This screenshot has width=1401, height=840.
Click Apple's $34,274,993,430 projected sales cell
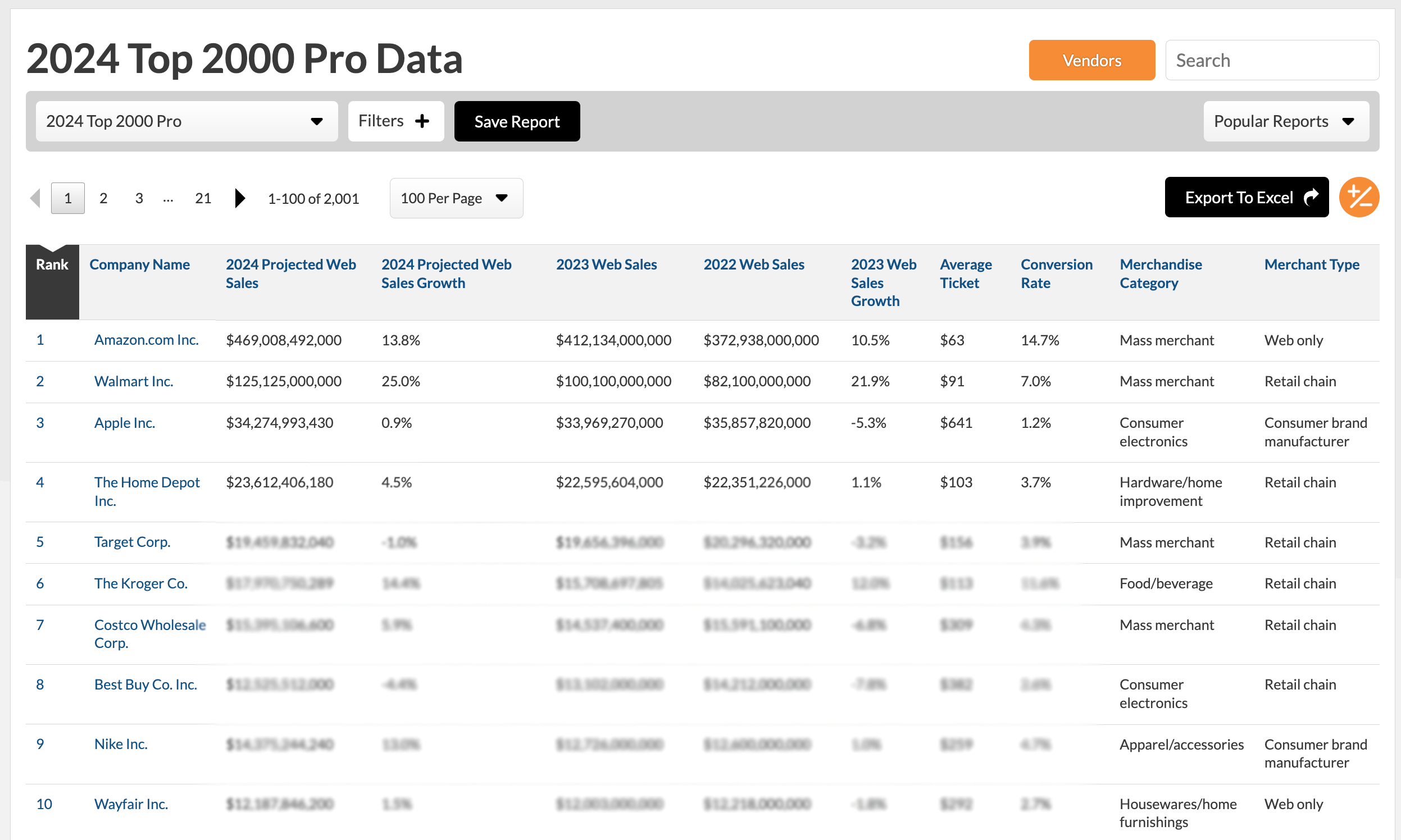(279, 422)
